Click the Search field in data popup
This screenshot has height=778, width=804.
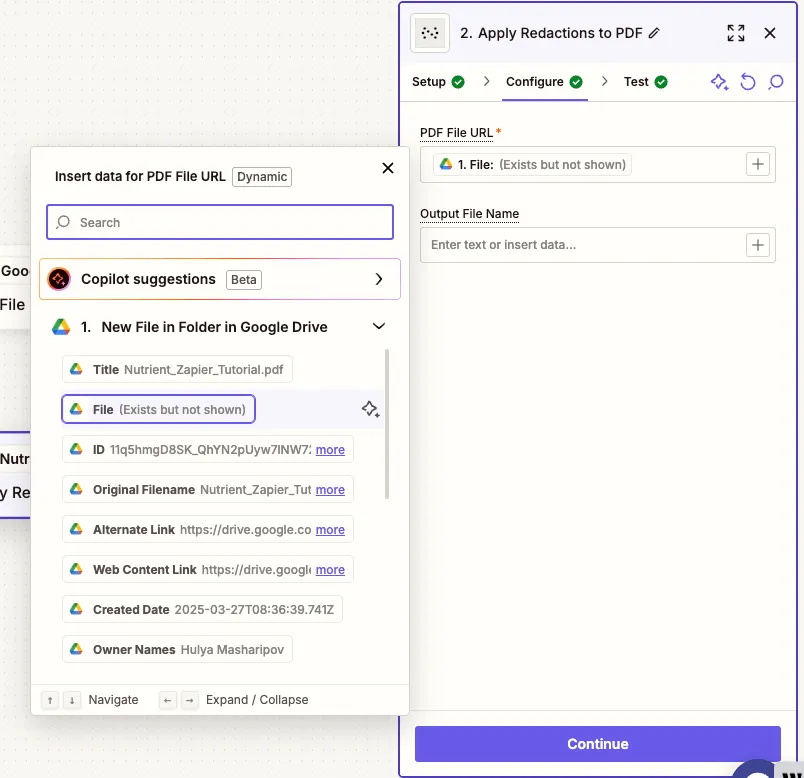point(220,223)
